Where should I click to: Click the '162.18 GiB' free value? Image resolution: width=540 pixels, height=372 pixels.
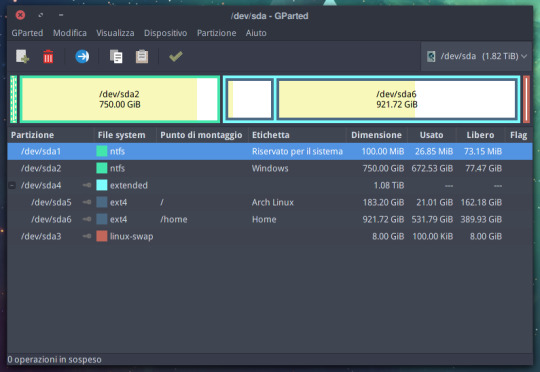click(x=481, y=202)
